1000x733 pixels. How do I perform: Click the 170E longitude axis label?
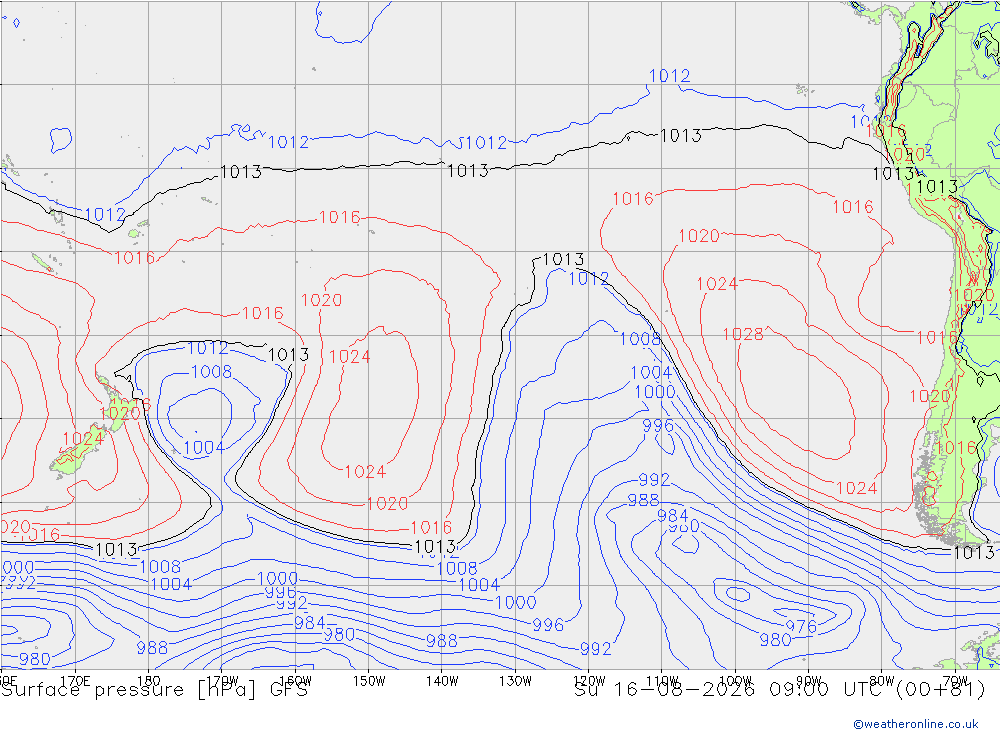pos(75,681)
